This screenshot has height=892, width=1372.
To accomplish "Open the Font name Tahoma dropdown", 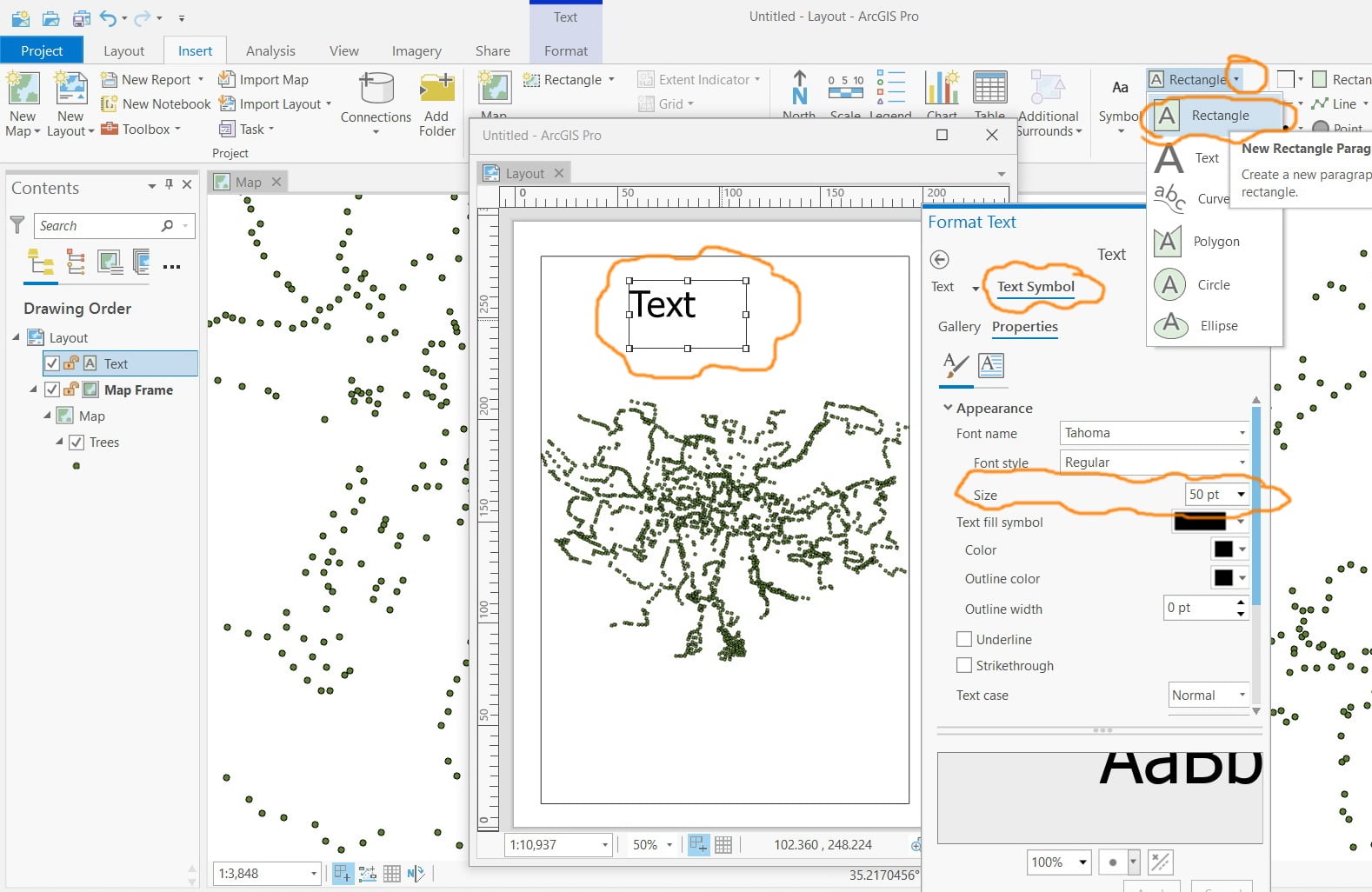I will coord(1155,433).
